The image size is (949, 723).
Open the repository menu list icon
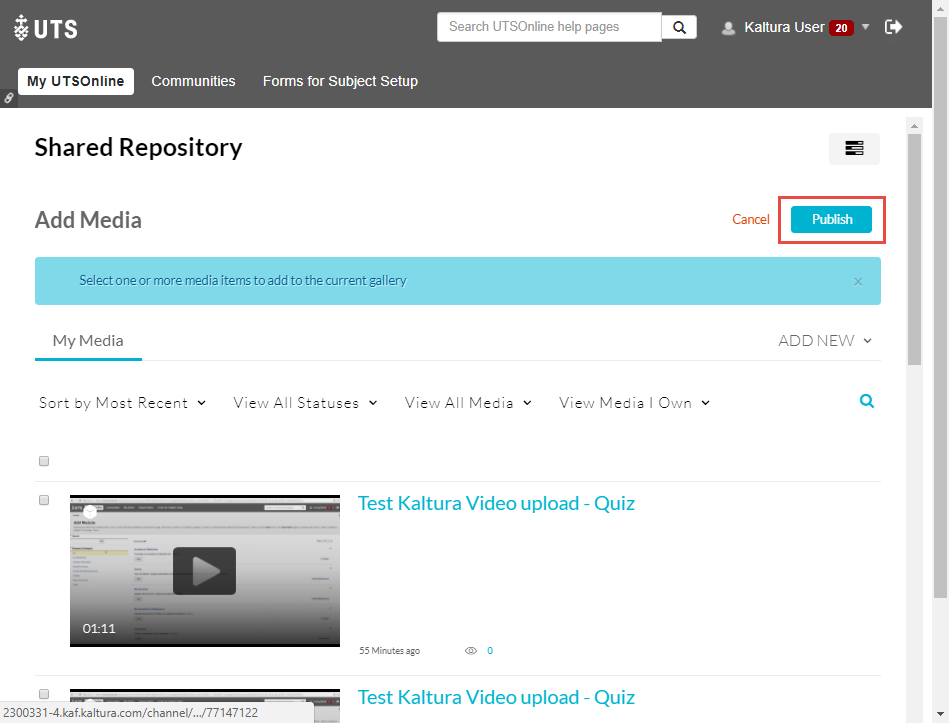pos(854,148)
